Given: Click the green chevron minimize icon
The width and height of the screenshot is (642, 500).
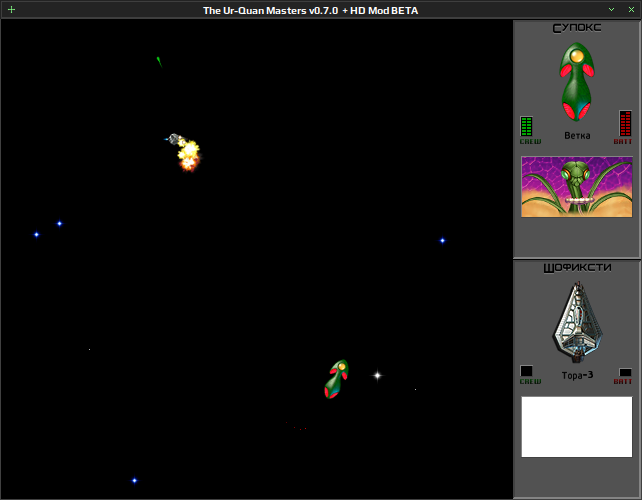Looking at the screenshot, I should [x=611, y=9].
